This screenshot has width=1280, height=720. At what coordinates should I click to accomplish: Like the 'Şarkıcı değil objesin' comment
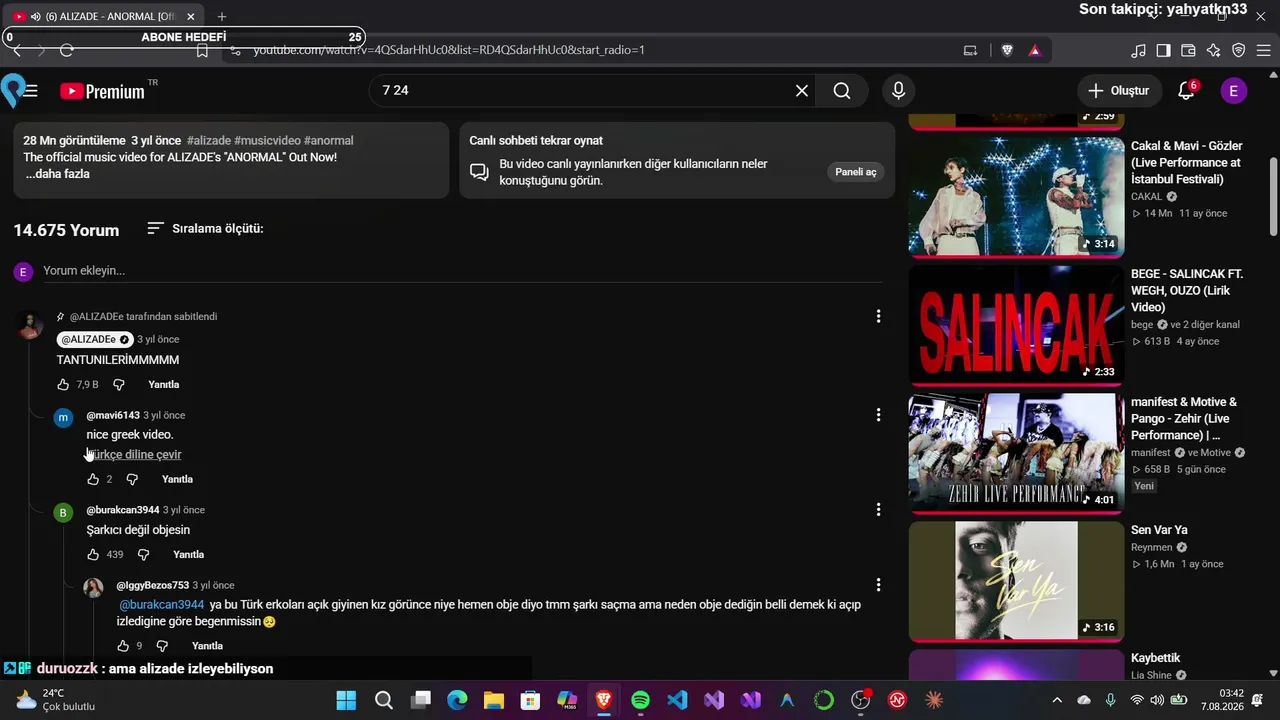[93, 555]
